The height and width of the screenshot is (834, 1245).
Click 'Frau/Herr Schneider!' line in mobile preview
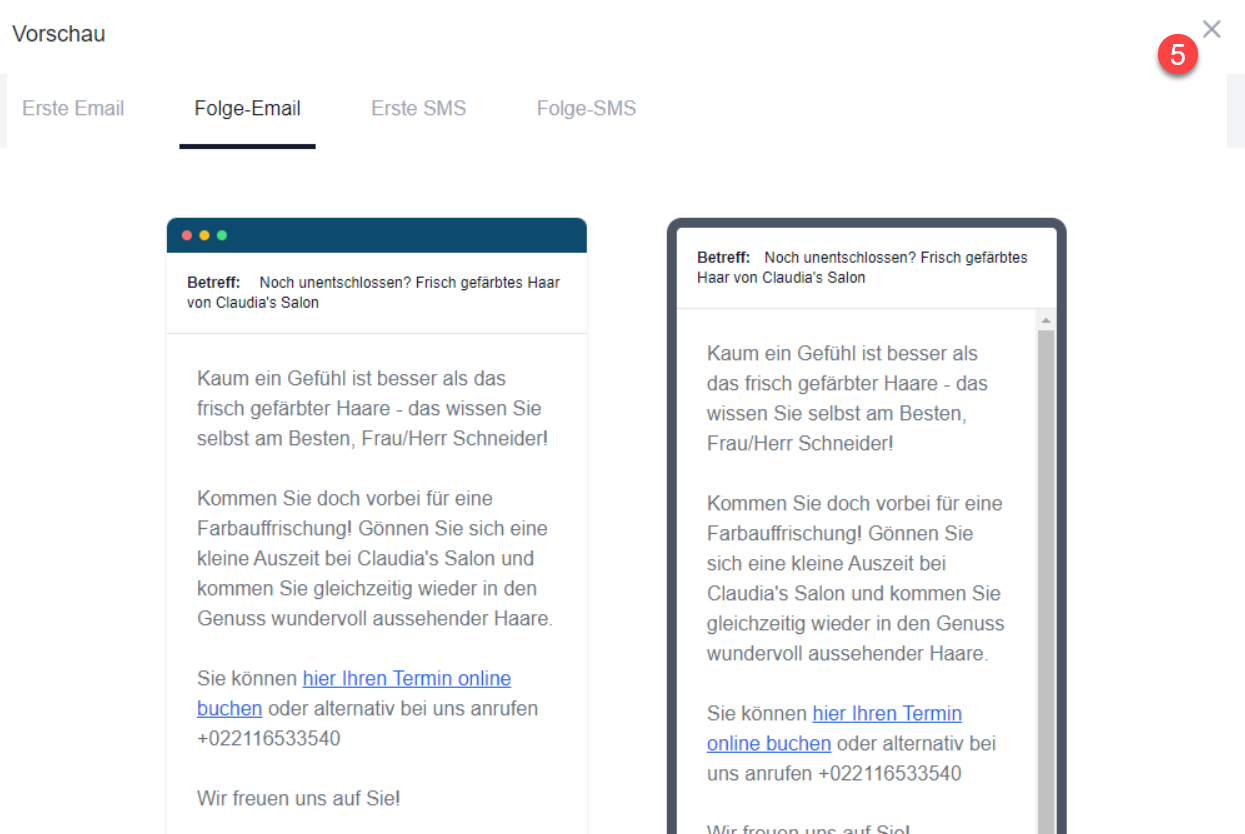pyautogui.click(x=800, y=443)
